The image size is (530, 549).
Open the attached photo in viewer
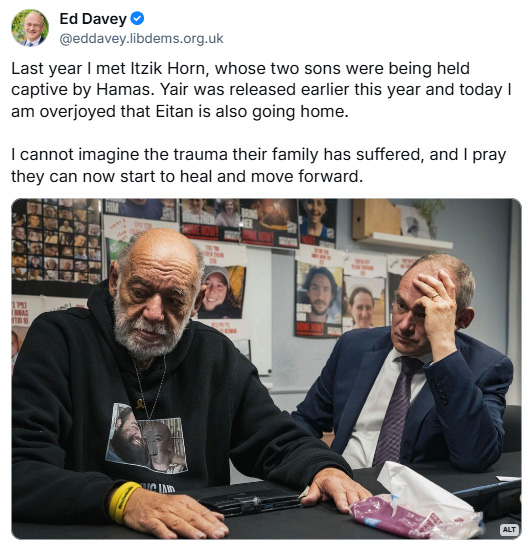(x=266, y=369)
